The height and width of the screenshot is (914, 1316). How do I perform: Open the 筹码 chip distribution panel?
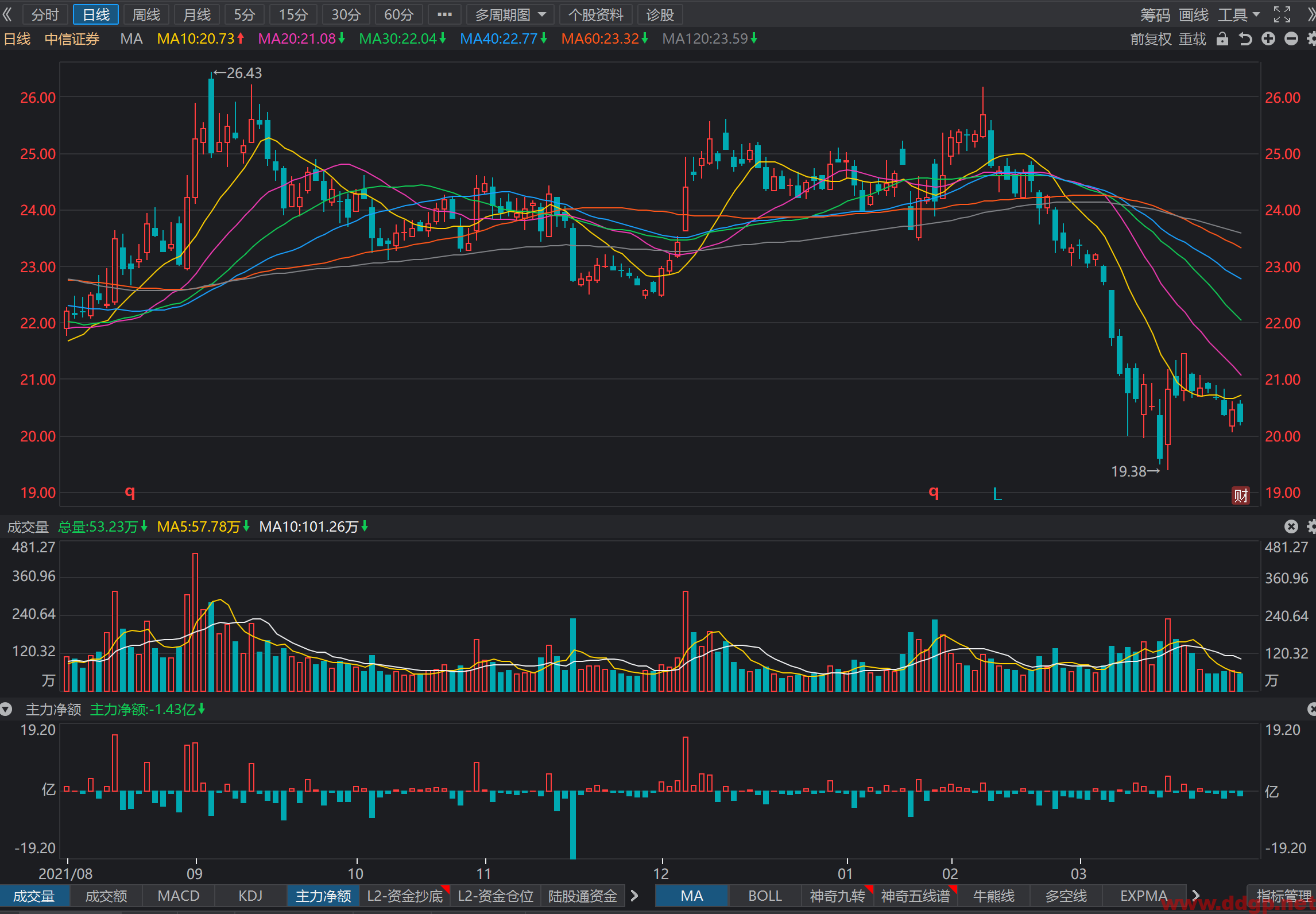click(1155, 14)
